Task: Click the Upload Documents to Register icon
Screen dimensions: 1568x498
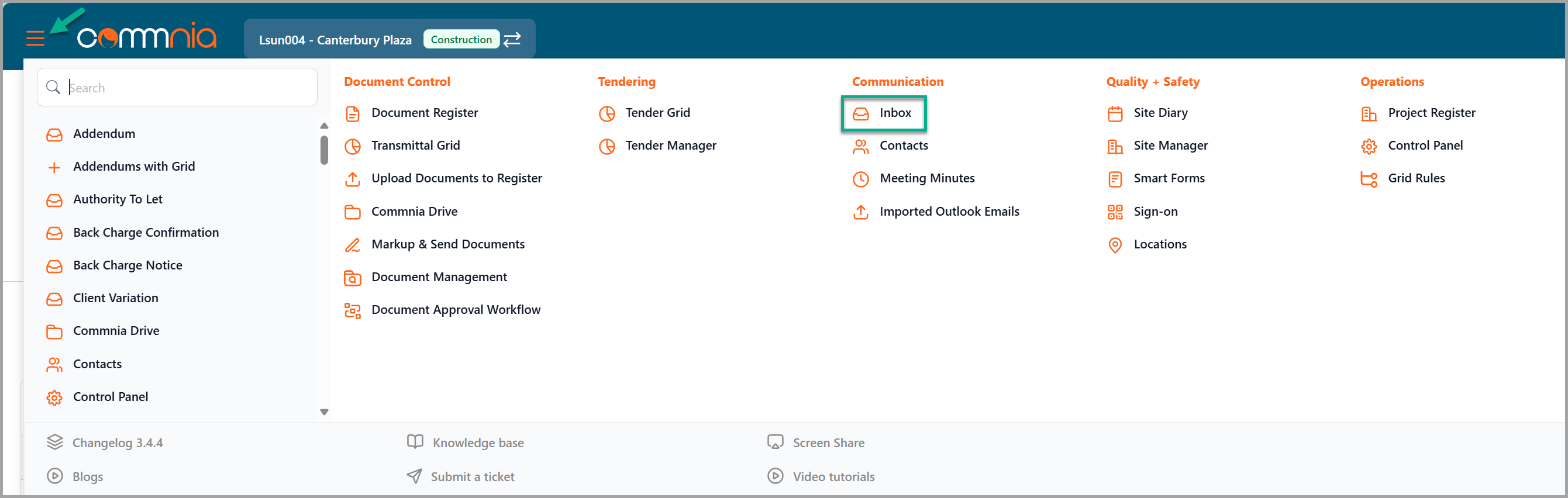Action: (x=353, y=179)
